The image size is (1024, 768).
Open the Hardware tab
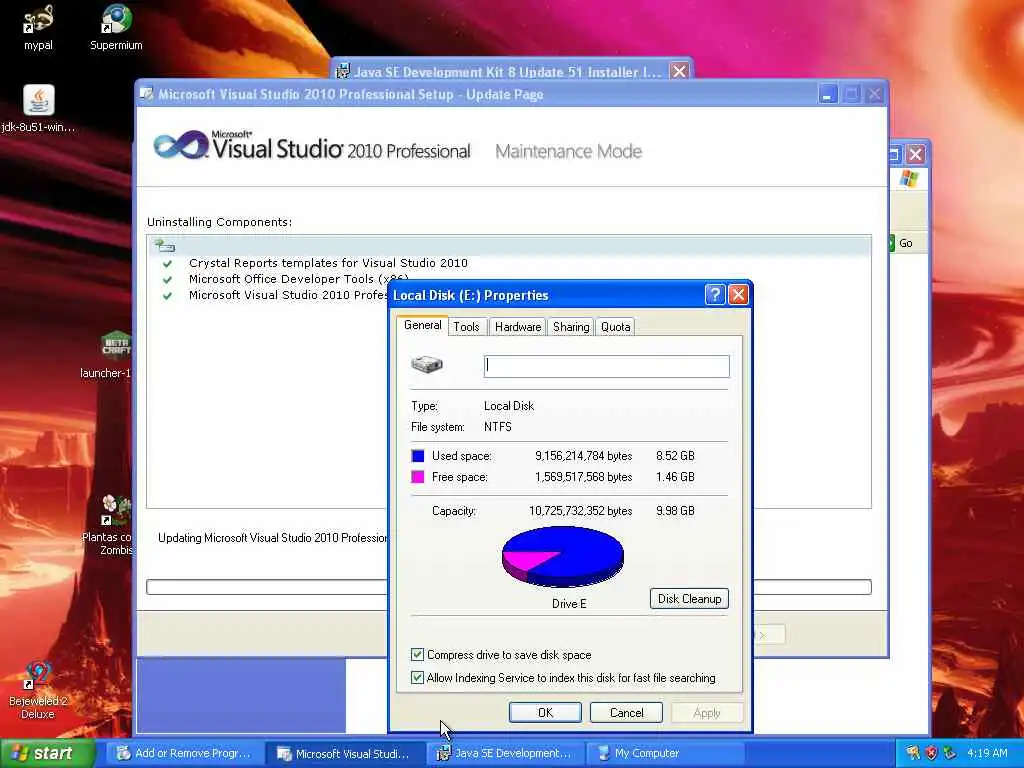coord(518,327)
